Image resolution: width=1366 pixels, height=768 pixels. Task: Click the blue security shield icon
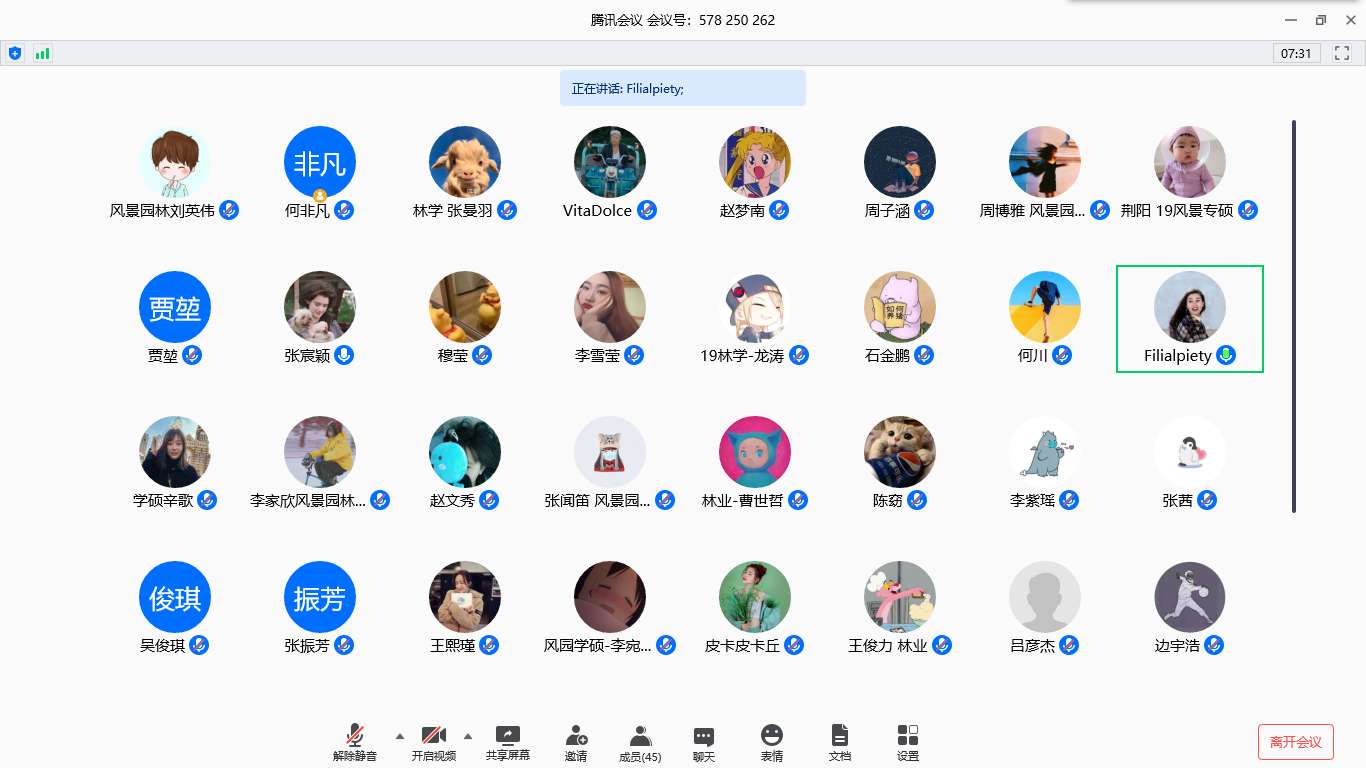(15, 53)
